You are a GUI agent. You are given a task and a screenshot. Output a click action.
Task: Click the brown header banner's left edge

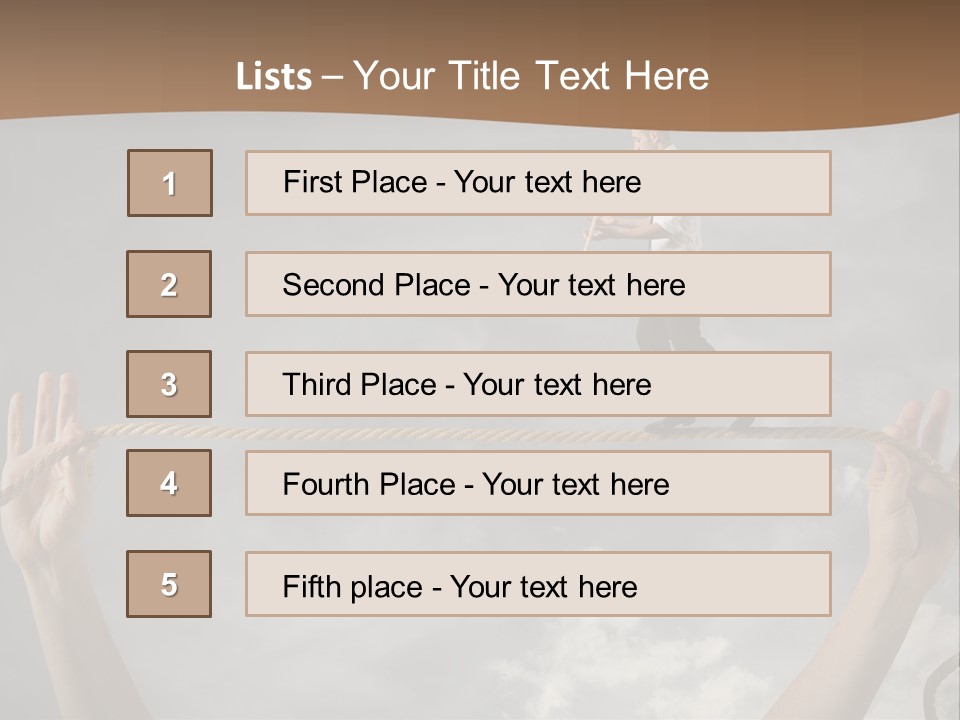[x=15, y=60]
